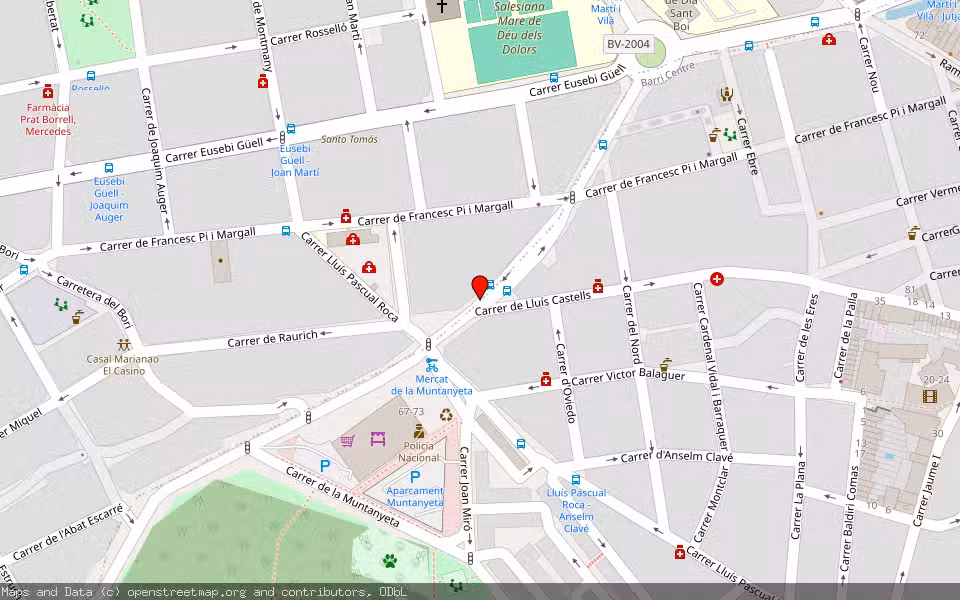Click the Carrer d'Oviedo label
The height and width of the screenshot is (600, 960).
click(566, 383)
